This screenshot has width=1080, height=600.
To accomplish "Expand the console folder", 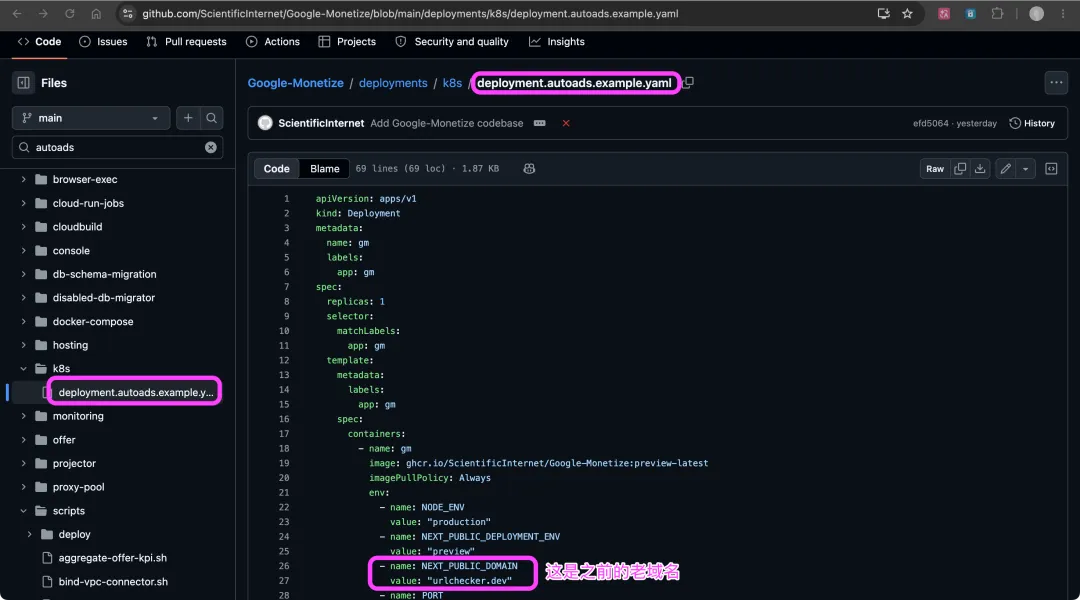I will (x=23, y=251).
